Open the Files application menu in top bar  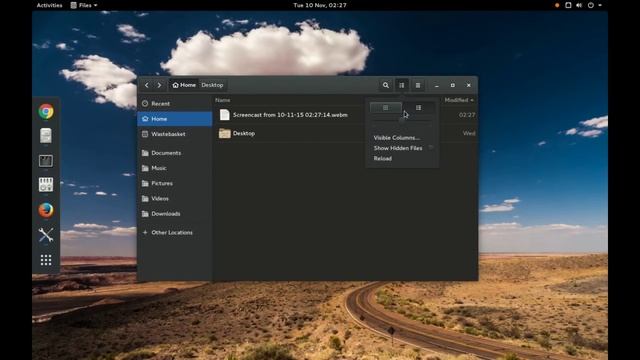click(84, 5)
